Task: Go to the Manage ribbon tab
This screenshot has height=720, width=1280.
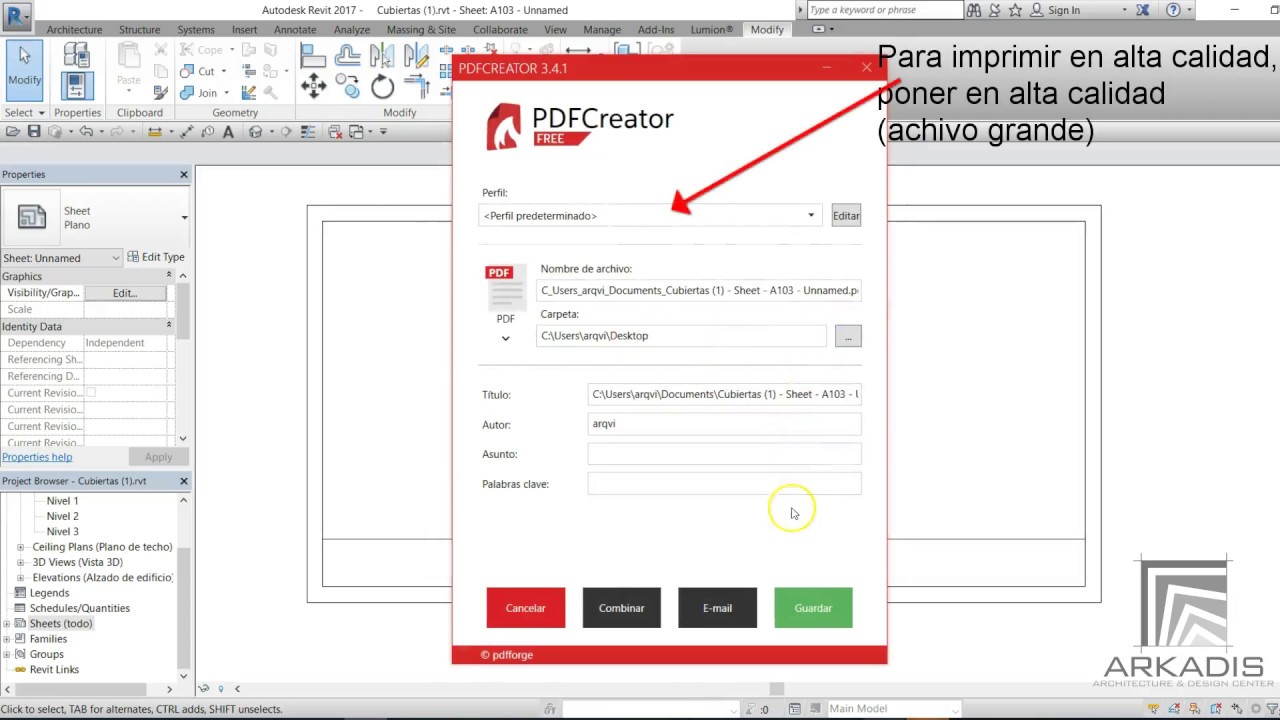Action: [602, 30]
